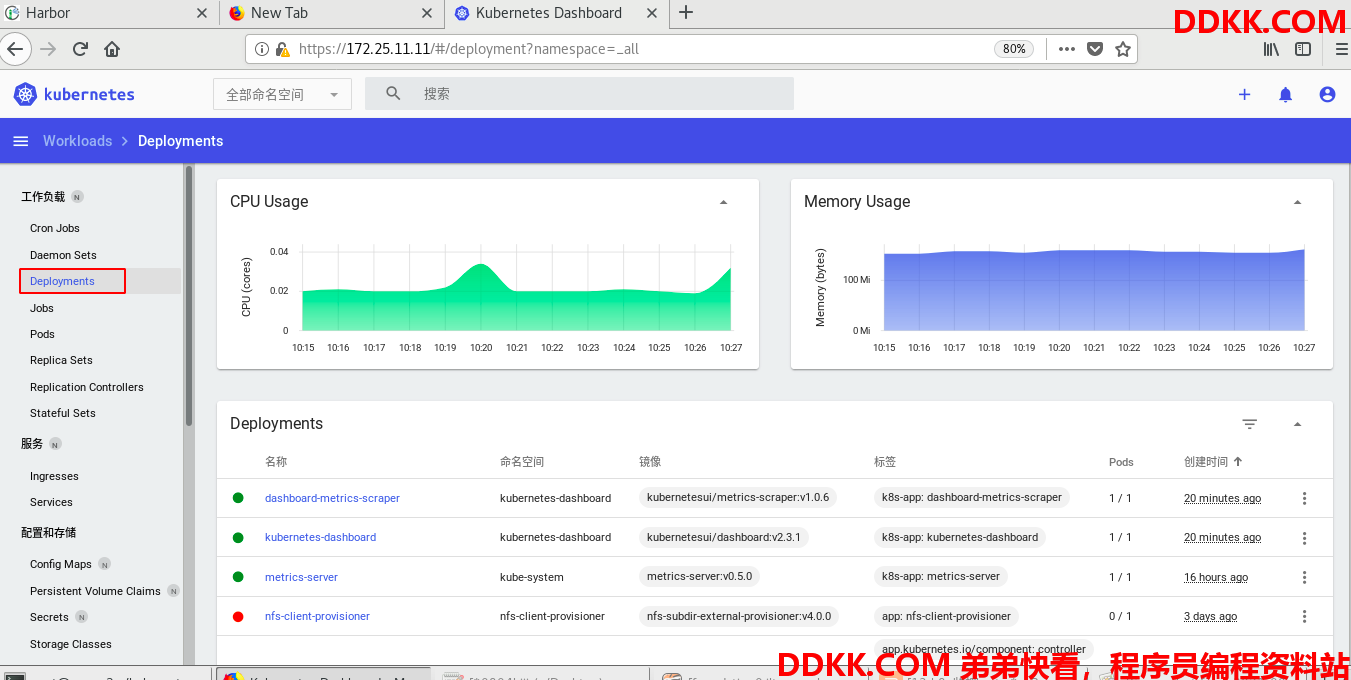Click insecure connection lock icon
The image size is (1351, 680).
[x=282, y=49]
